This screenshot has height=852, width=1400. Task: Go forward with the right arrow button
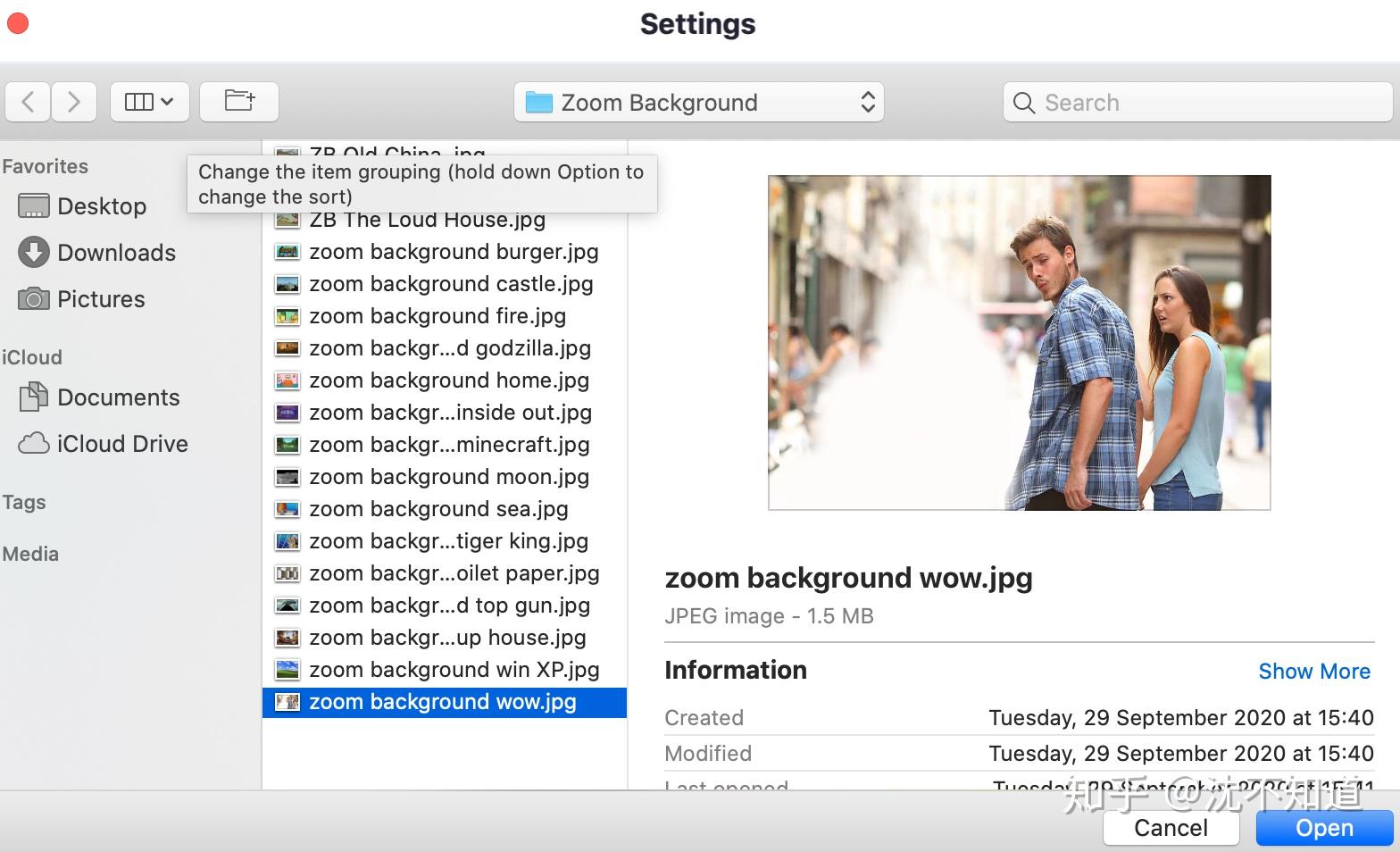click(74, 102)
